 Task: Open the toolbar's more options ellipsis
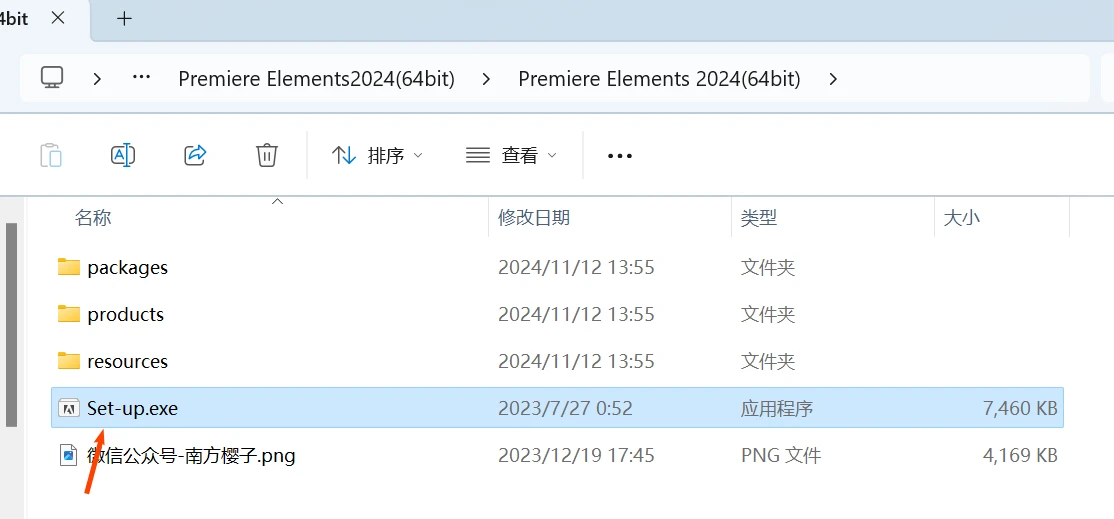point(620,155)
